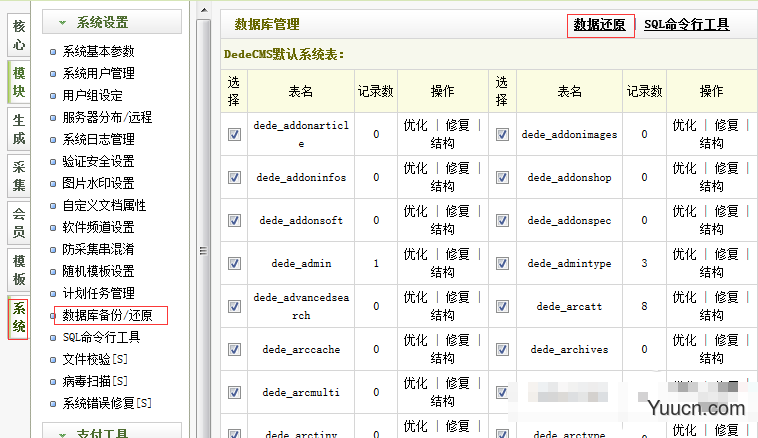Open 文件校验[S] menu item
758x438 pixels.
tap(95, 359)
